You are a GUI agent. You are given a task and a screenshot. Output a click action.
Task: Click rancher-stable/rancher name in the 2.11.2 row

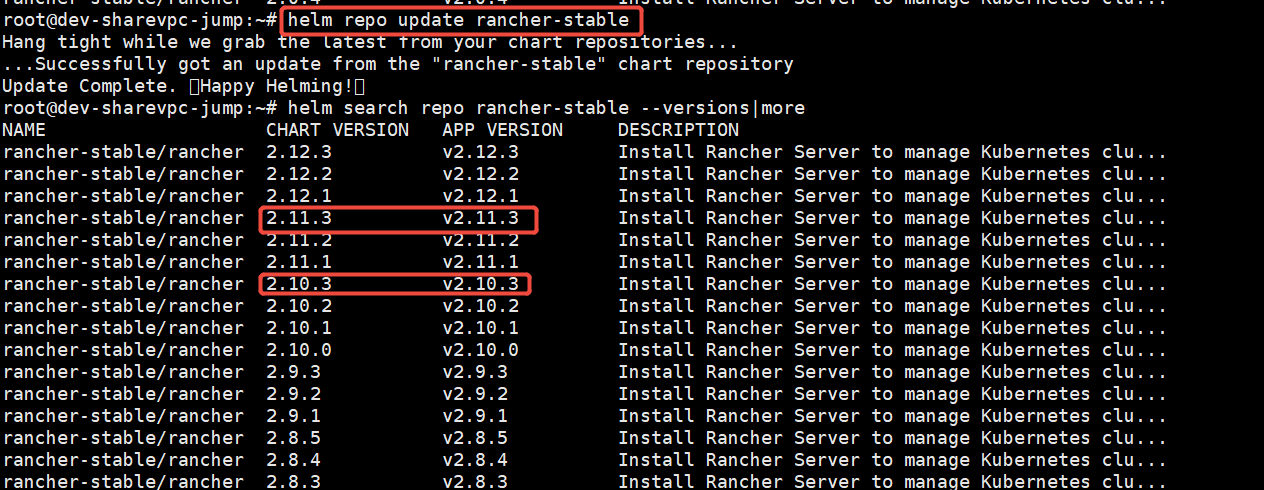(123, 240)
